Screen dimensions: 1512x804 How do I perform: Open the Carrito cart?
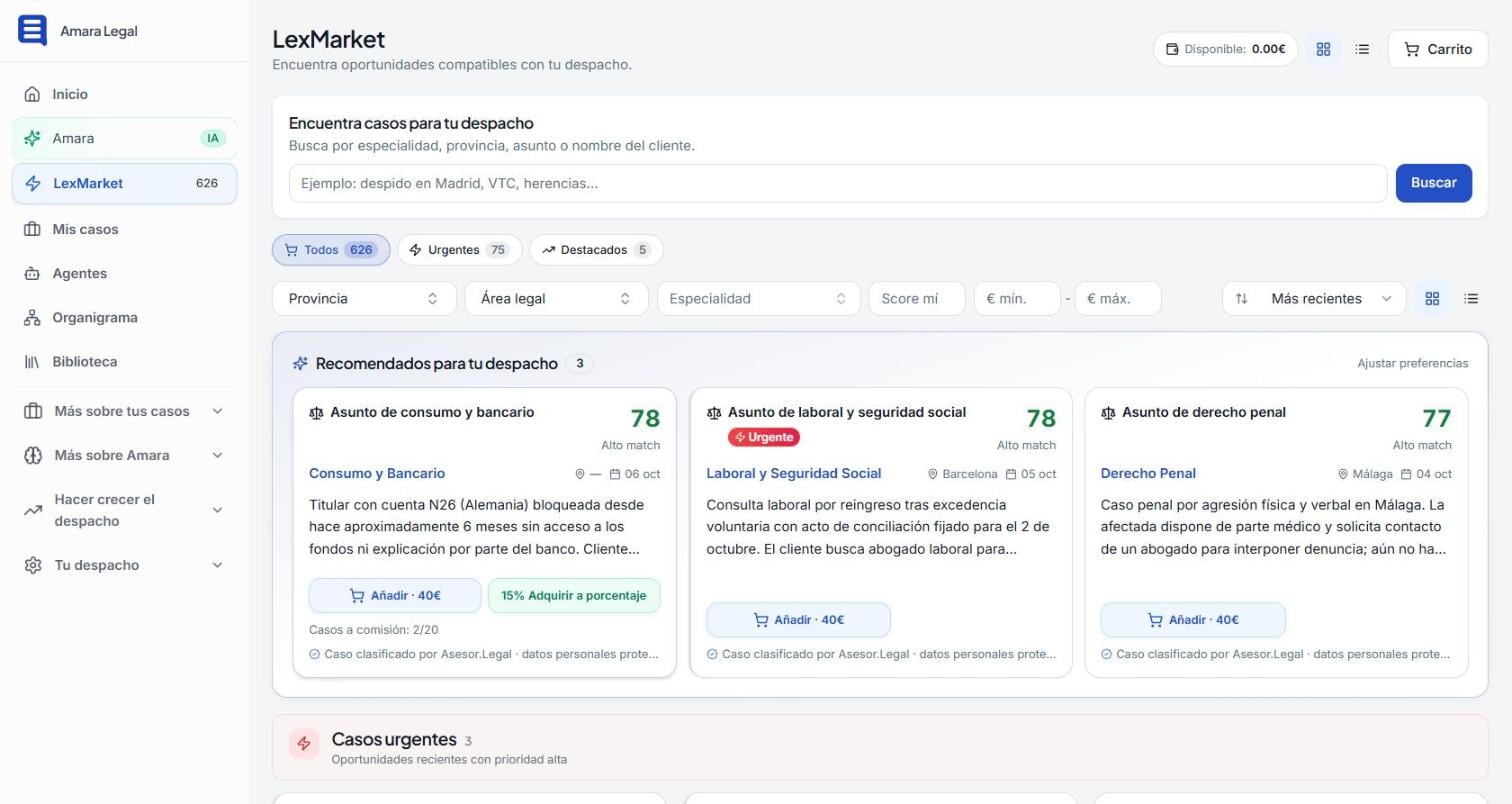pyautogui.click(x=1438, y=49)
